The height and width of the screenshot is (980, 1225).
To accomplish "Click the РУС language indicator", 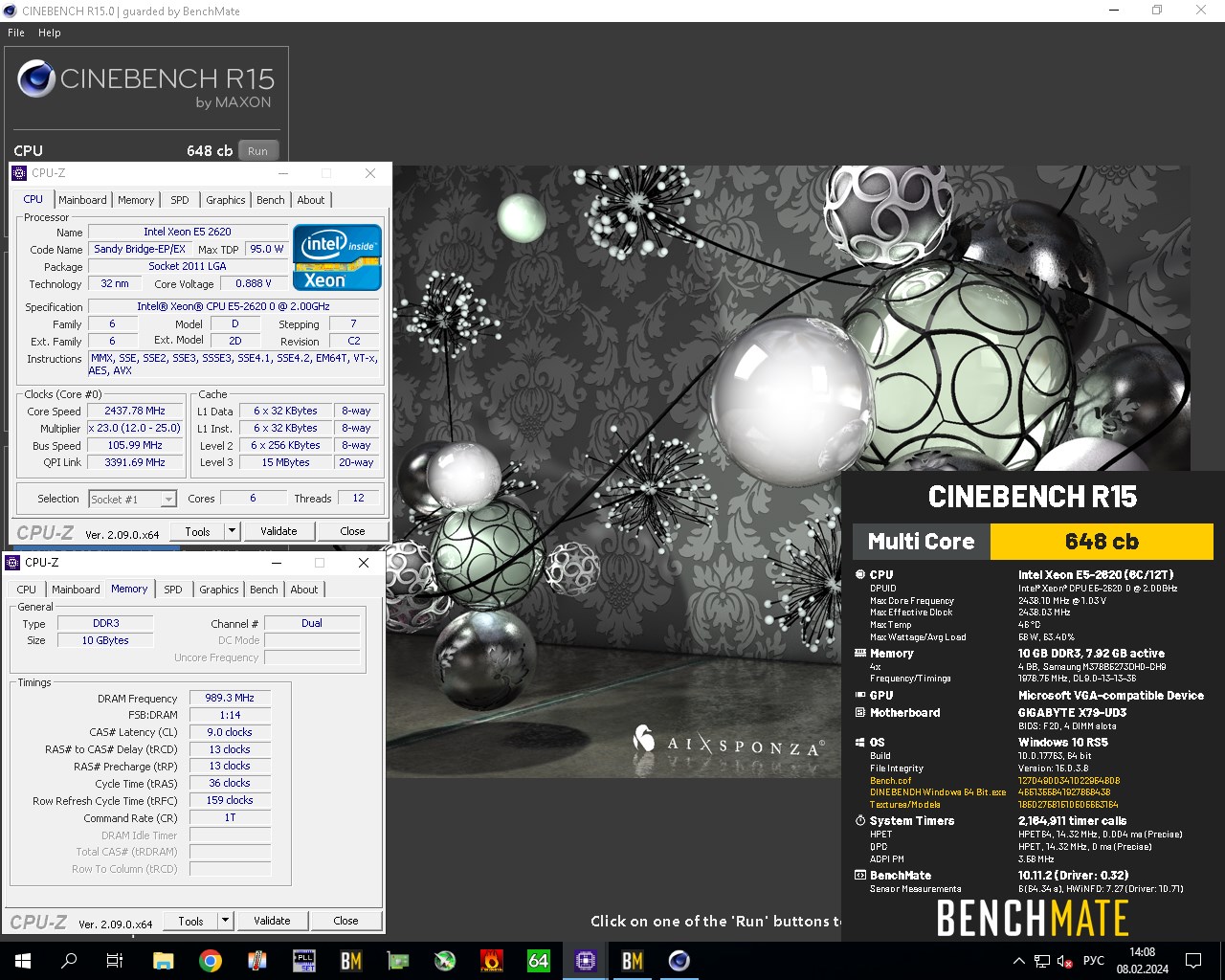I will pos(1094,961).
